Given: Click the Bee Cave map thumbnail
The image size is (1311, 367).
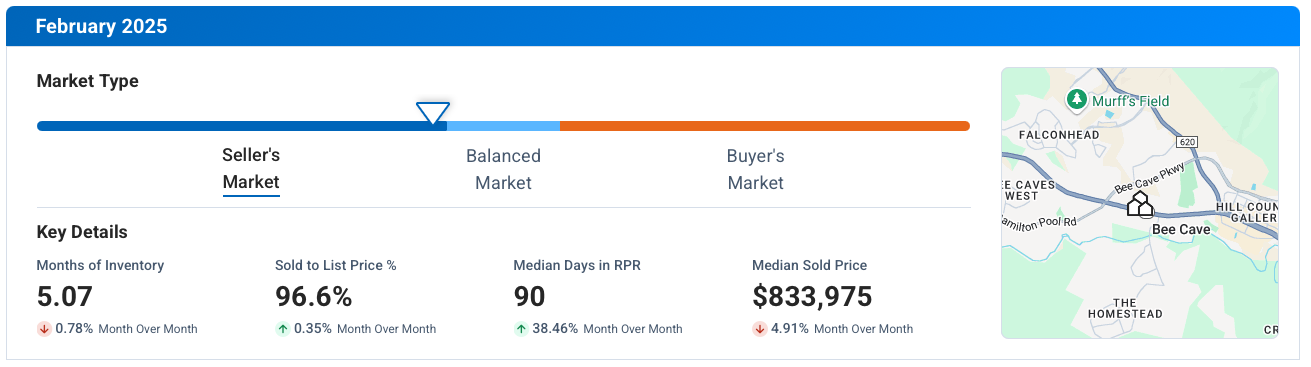Looking at the screenshot, I should 1140,203.
